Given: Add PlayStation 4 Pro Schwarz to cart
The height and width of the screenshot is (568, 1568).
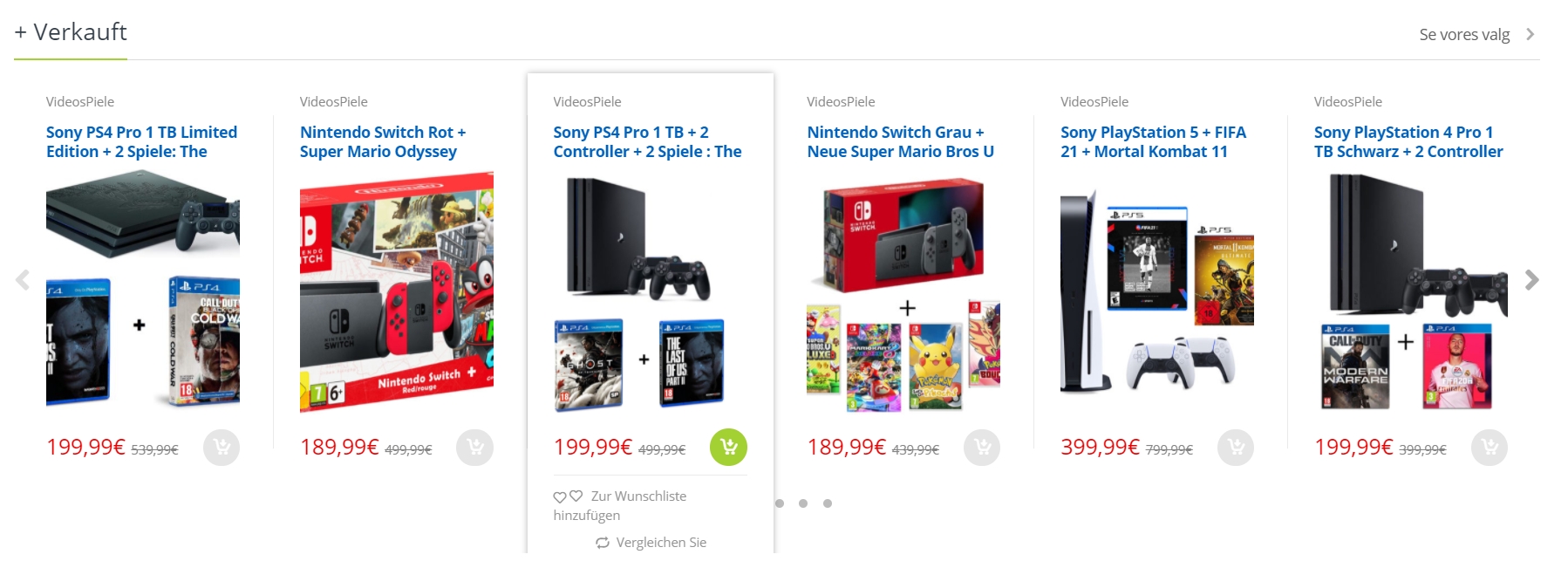Looking at the screenshot, I should coord(1490,448).
